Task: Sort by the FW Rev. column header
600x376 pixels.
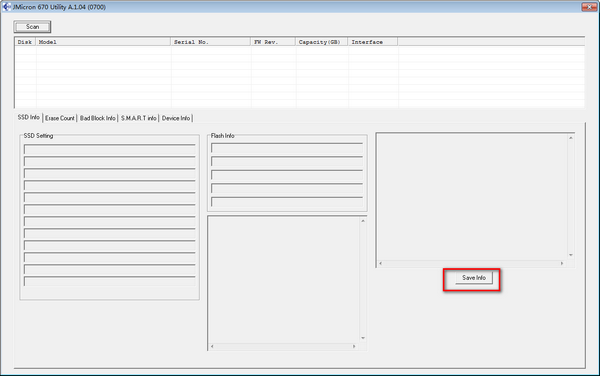Action: click(273, 42)
